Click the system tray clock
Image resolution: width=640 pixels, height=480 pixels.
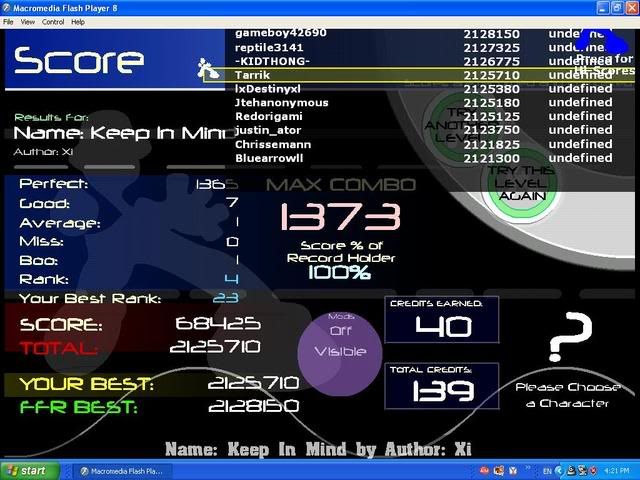coord(617,470)
